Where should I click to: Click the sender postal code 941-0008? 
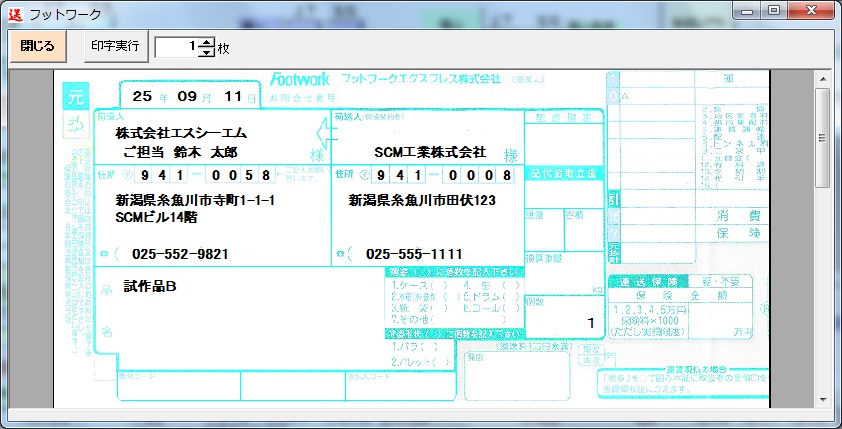[441, 175]
